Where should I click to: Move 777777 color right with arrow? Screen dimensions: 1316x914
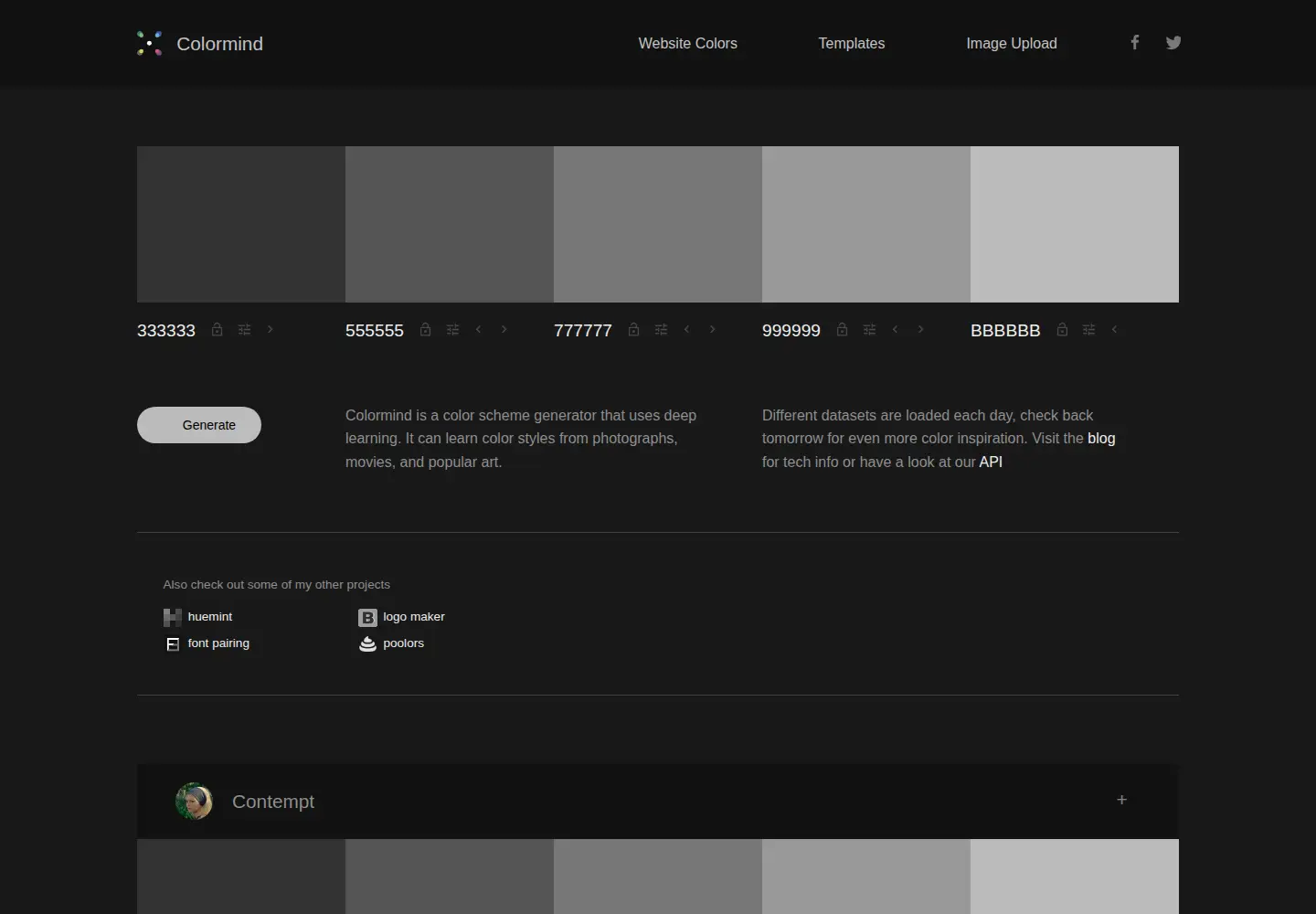click(712, 329)
